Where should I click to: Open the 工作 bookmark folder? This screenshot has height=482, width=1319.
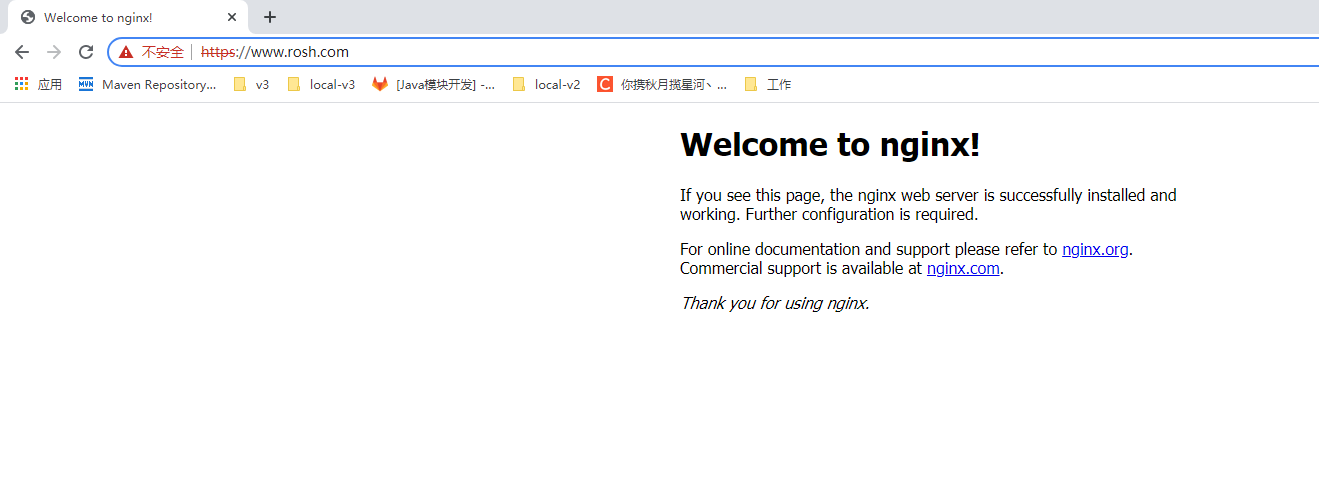pos(768,84)
